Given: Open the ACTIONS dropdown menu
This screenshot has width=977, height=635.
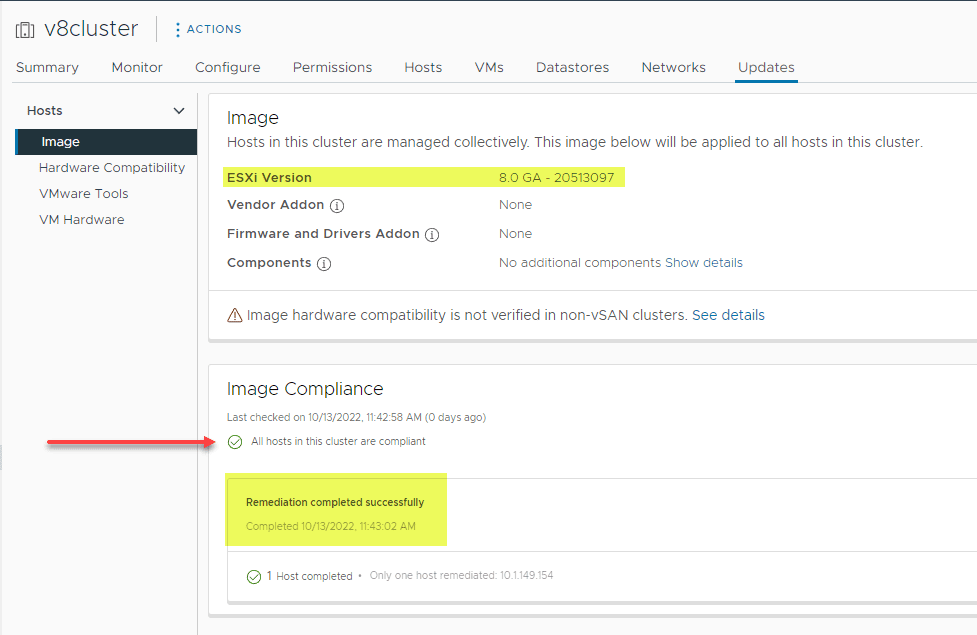Looking at the screenshot, I should coord(214,29).
